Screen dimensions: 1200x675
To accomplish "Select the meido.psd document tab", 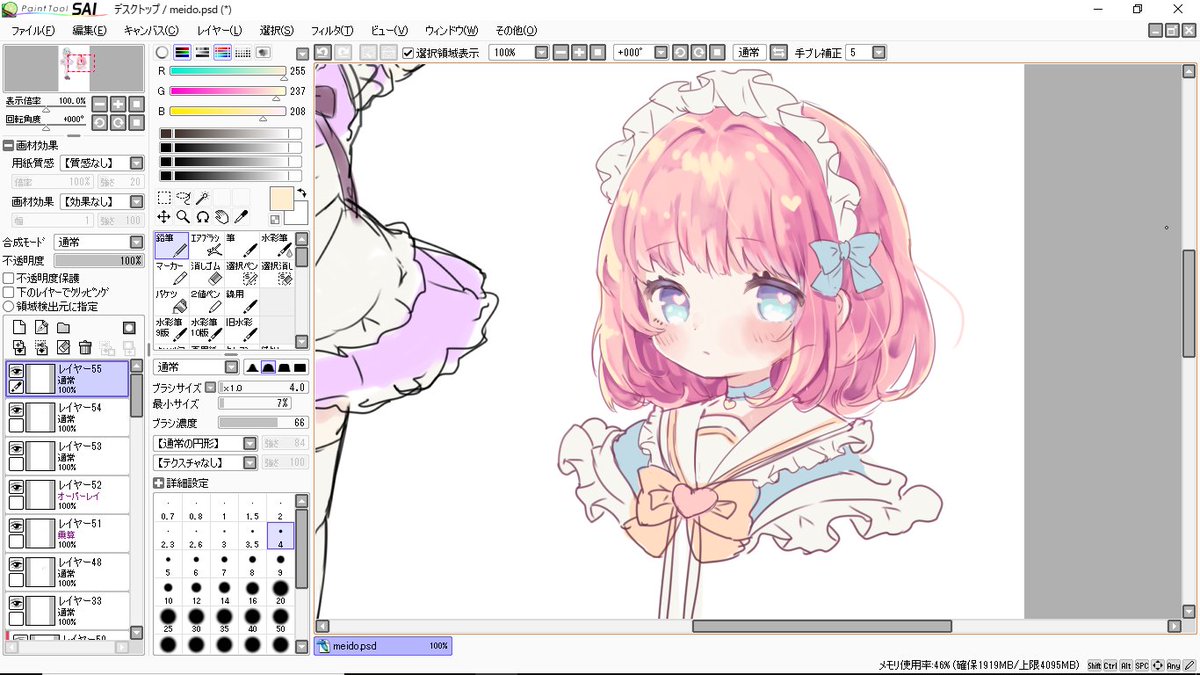I will [x=384, y=646].
